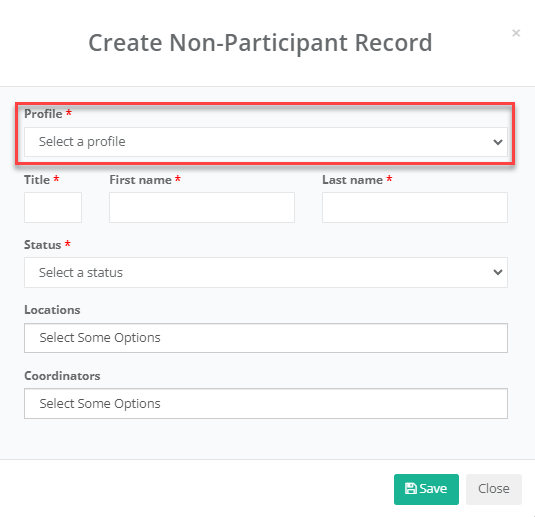Screen dimensions: 535x517
Task: Focus the First name input field
Action: tap(202, 207)
